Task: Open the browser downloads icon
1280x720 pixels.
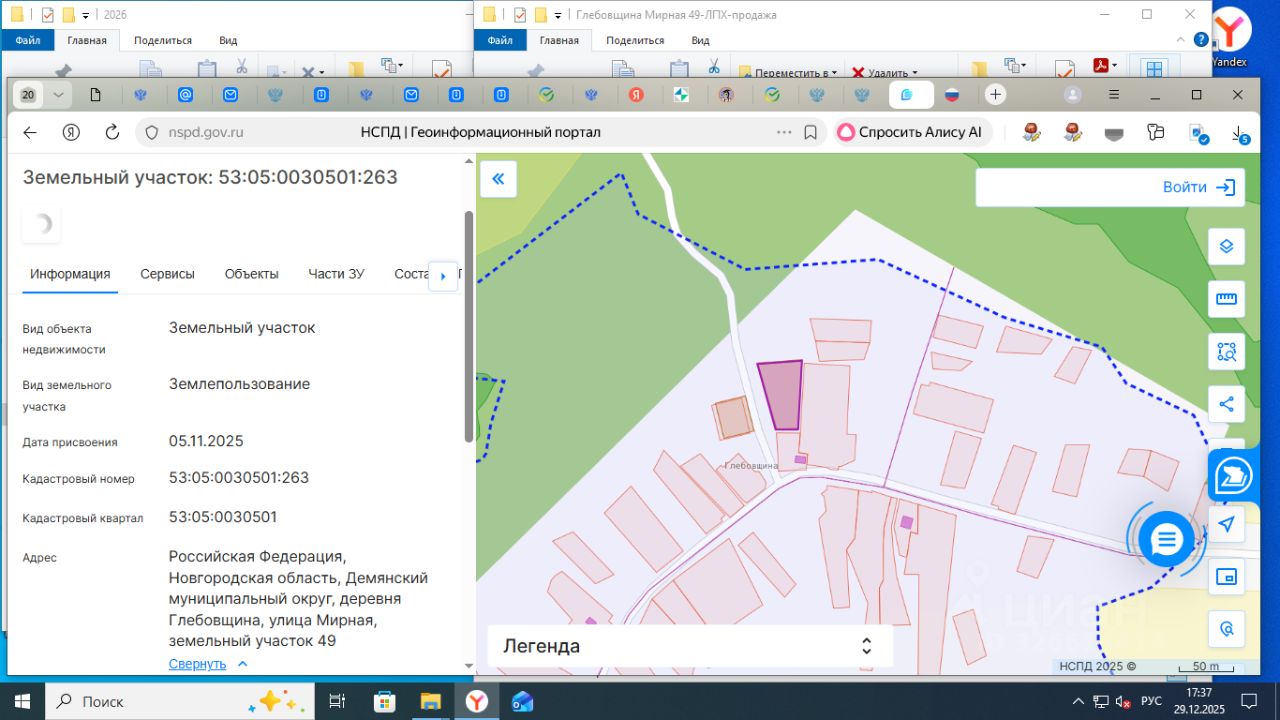Action: pyautogui.click(x=1238, y=133)
